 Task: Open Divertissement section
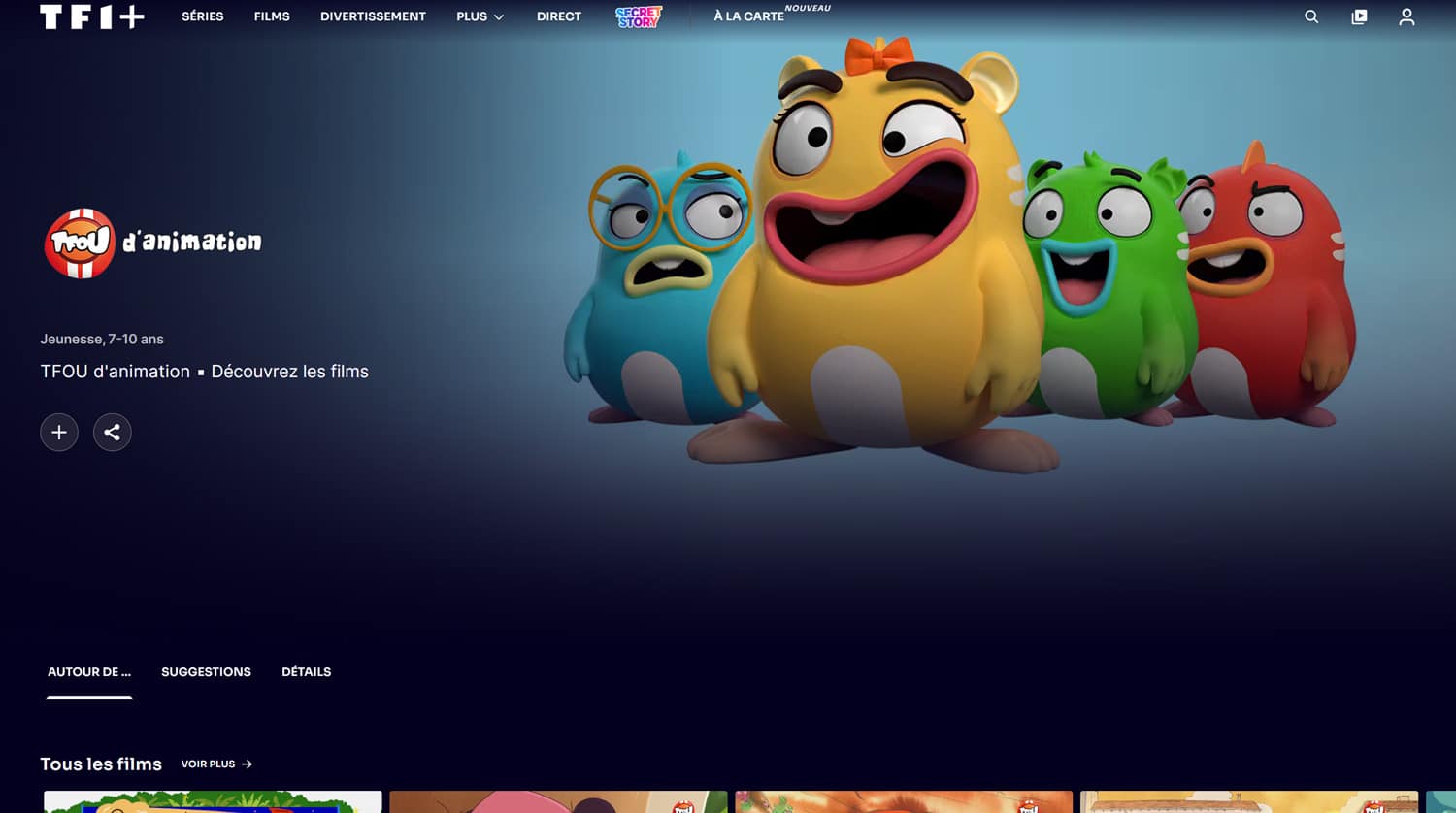tap(373, 16)
